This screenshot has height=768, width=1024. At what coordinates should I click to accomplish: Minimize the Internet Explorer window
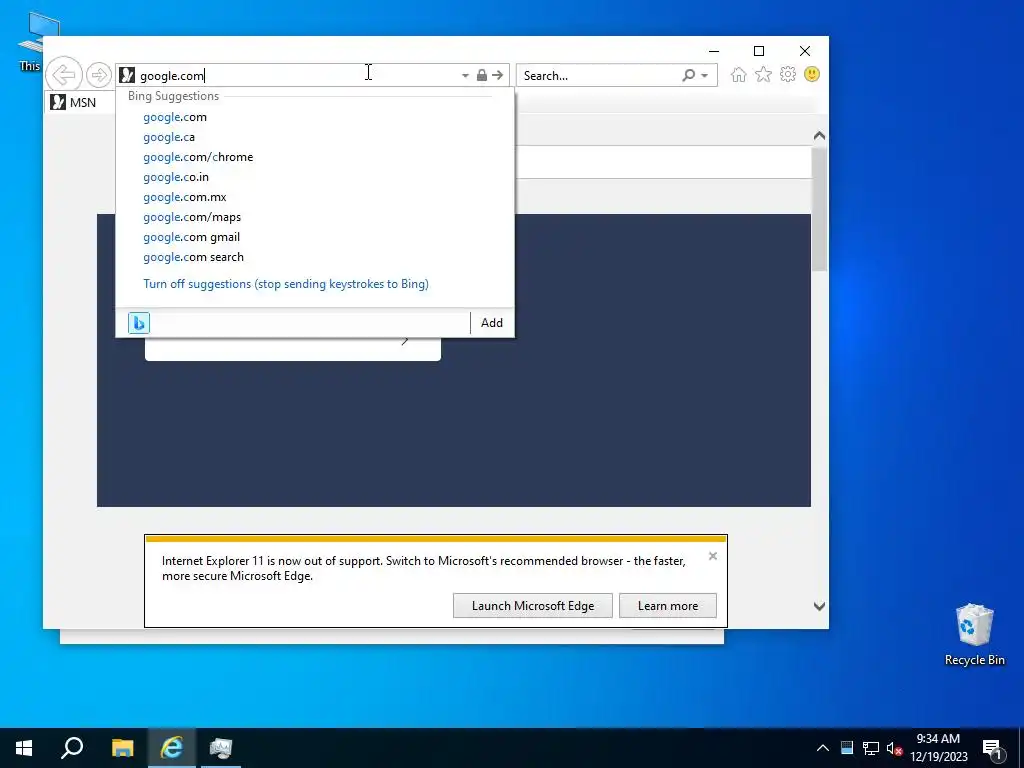pyautogui.click(x=714, y=51)
